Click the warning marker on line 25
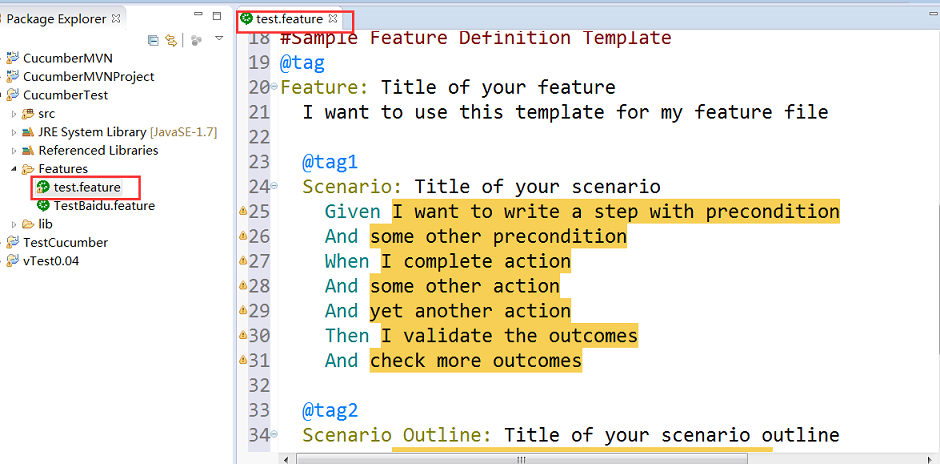 pos(242,211)
